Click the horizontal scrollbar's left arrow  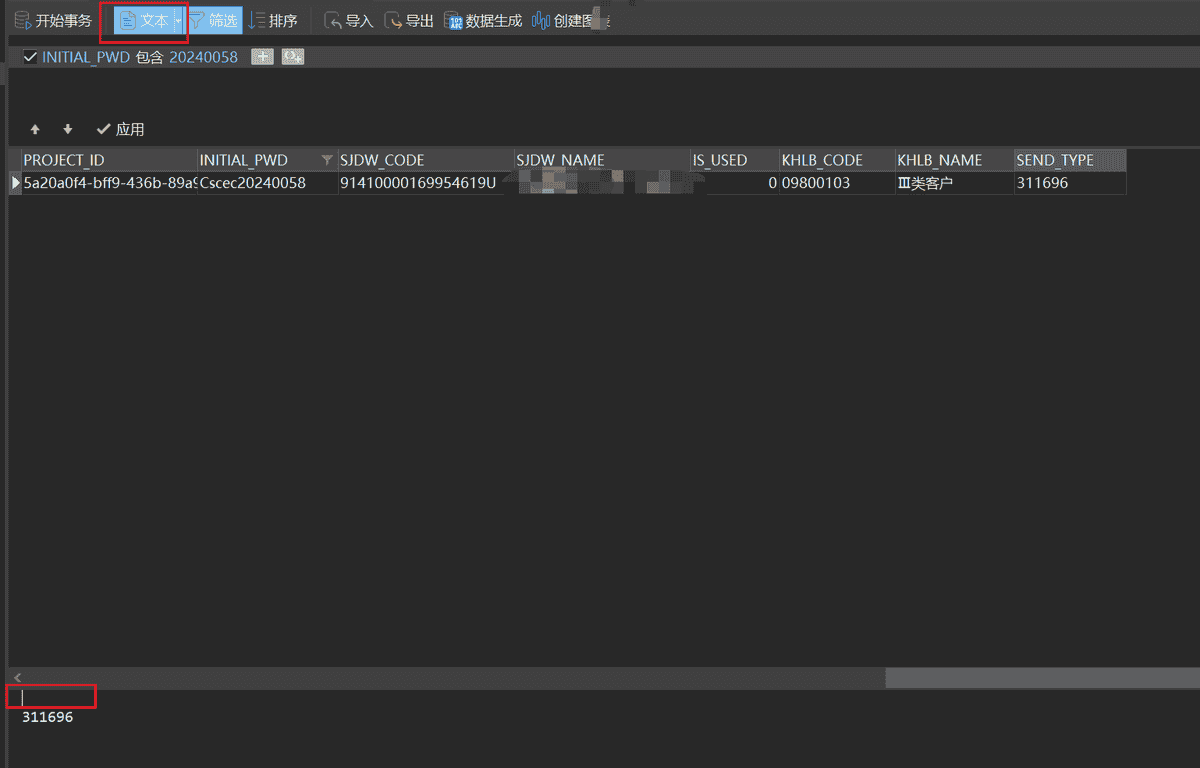pos(17,678)
